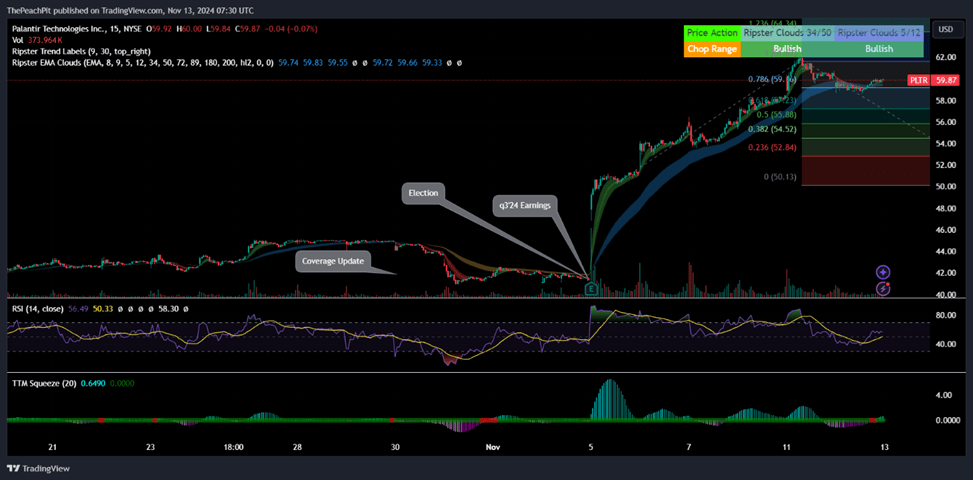This screenshot has height=480, width=973.
Task: Click the 0.5 (55.88) Fibonacci level label
Action: point(776,115)
